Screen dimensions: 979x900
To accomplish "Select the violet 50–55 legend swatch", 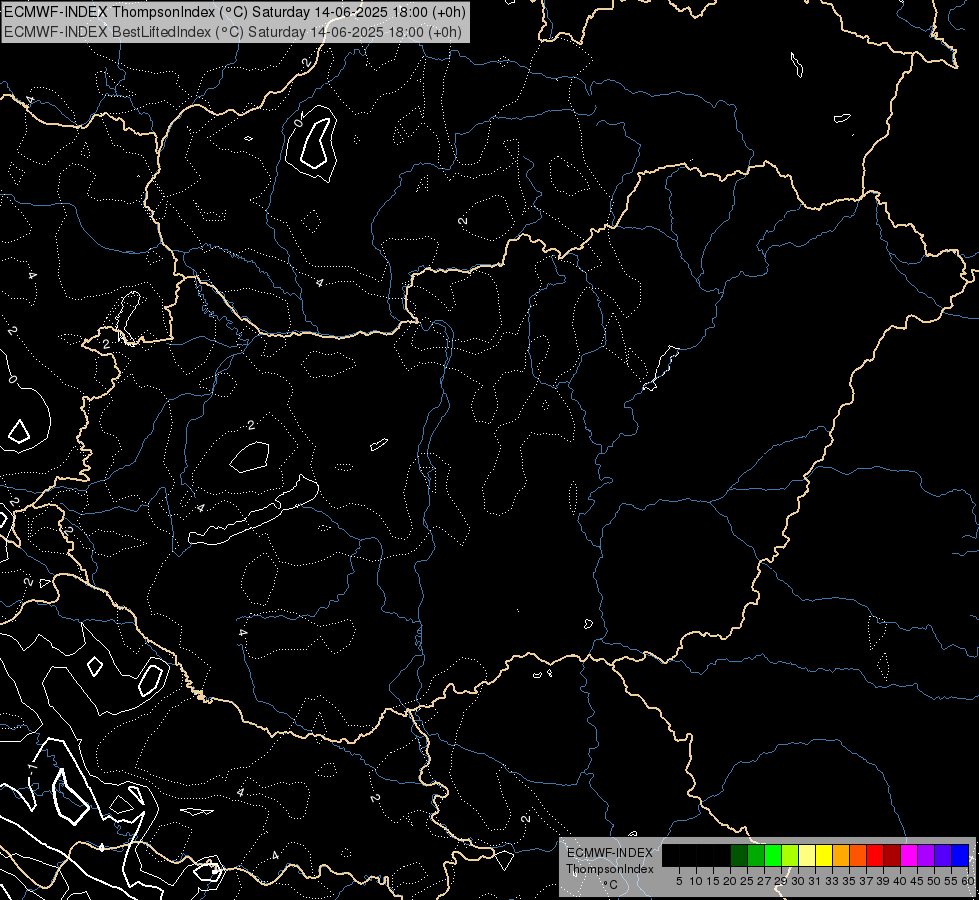I will [x=943, y=855].
